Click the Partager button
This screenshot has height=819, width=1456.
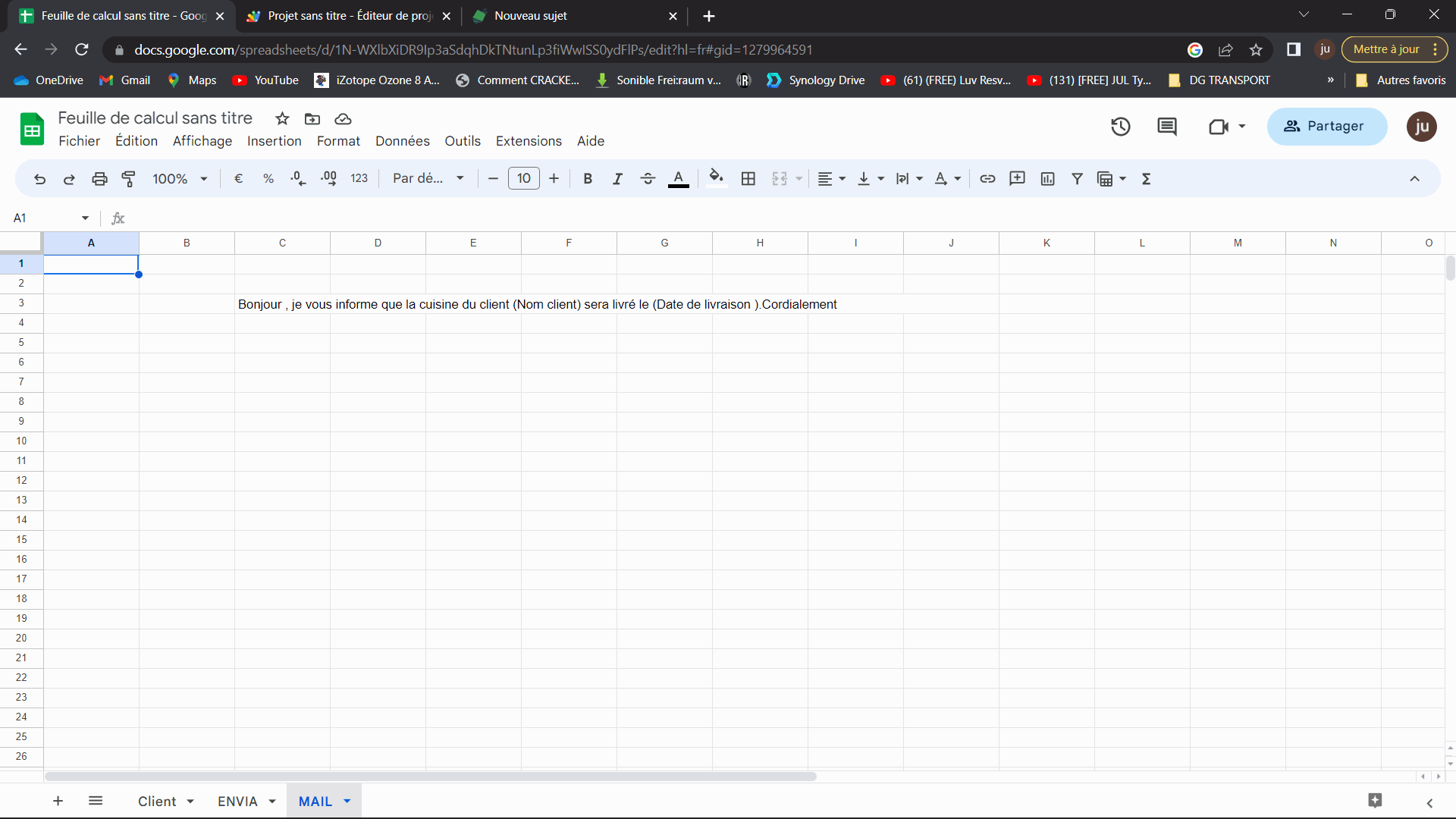1326,127
